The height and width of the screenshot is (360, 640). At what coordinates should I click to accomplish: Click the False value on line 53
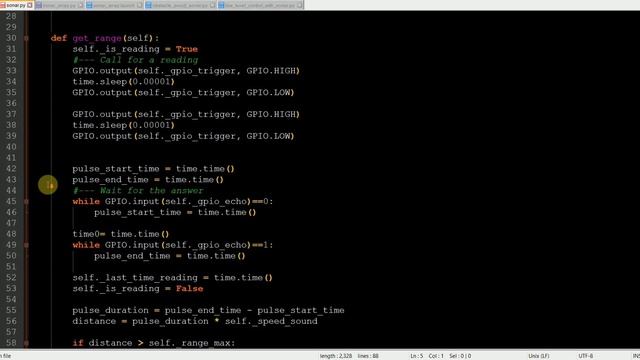[x=189, y=289]
